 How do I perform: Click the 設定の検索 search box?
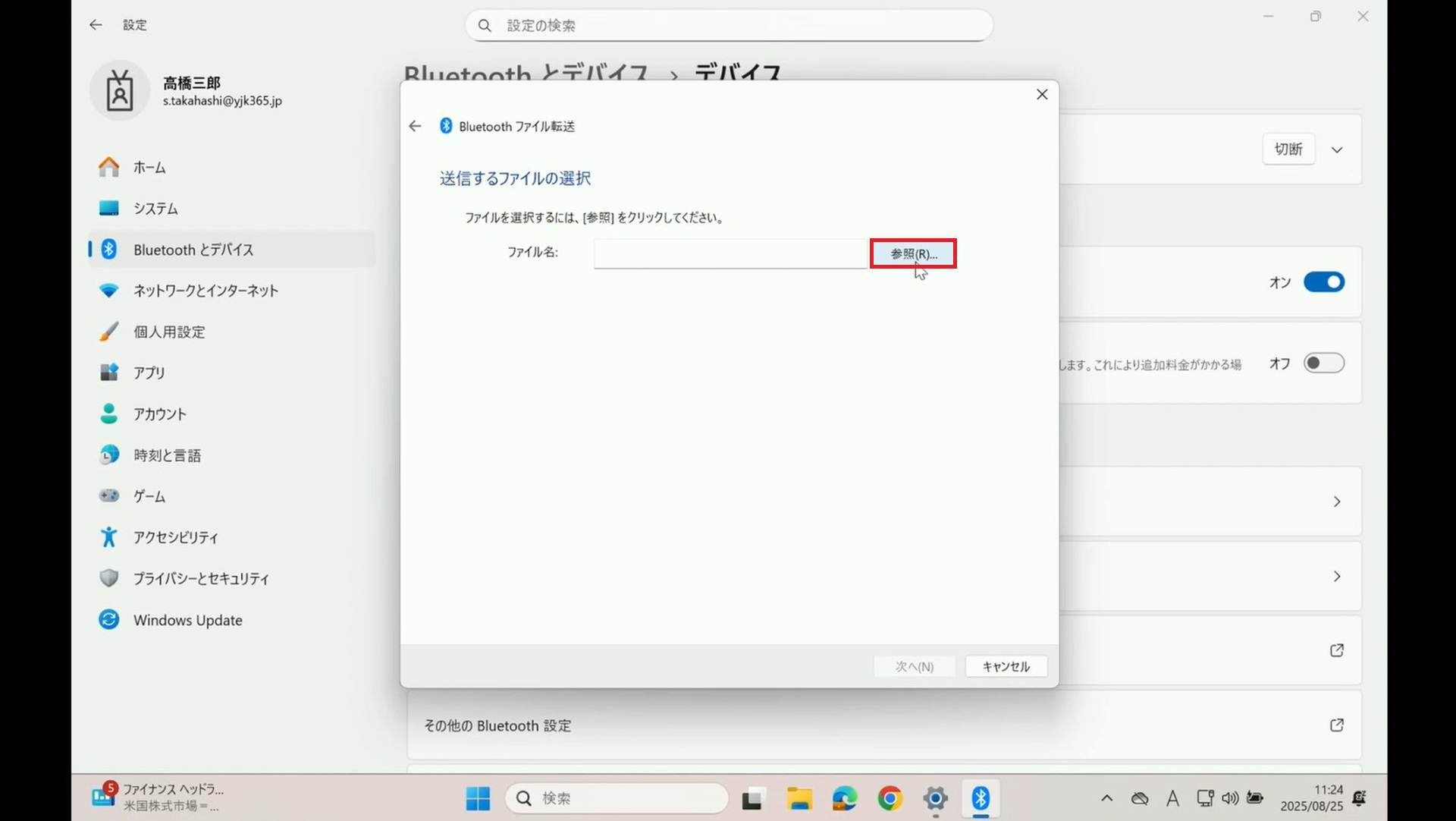click(x=728, y=26)
